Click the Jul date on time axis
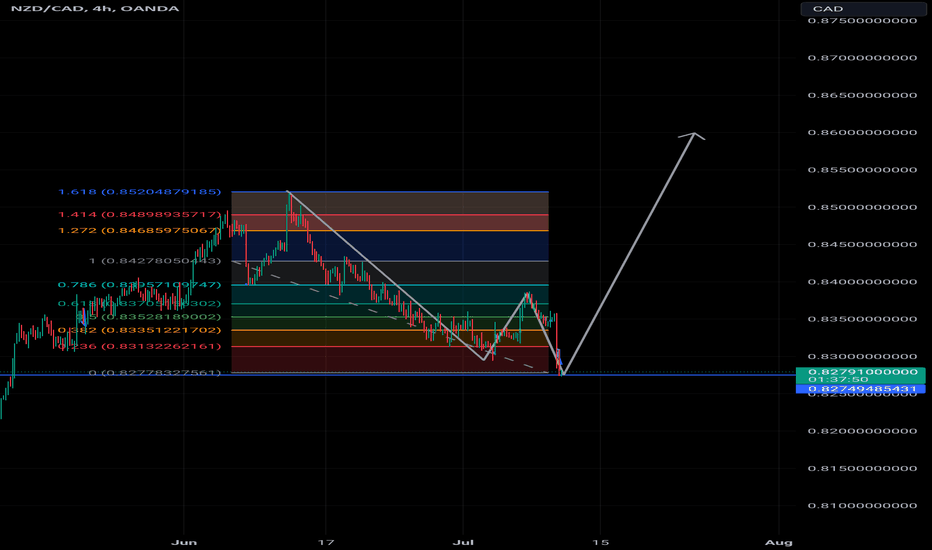932x550 pixels. click(x=463, y=542)
